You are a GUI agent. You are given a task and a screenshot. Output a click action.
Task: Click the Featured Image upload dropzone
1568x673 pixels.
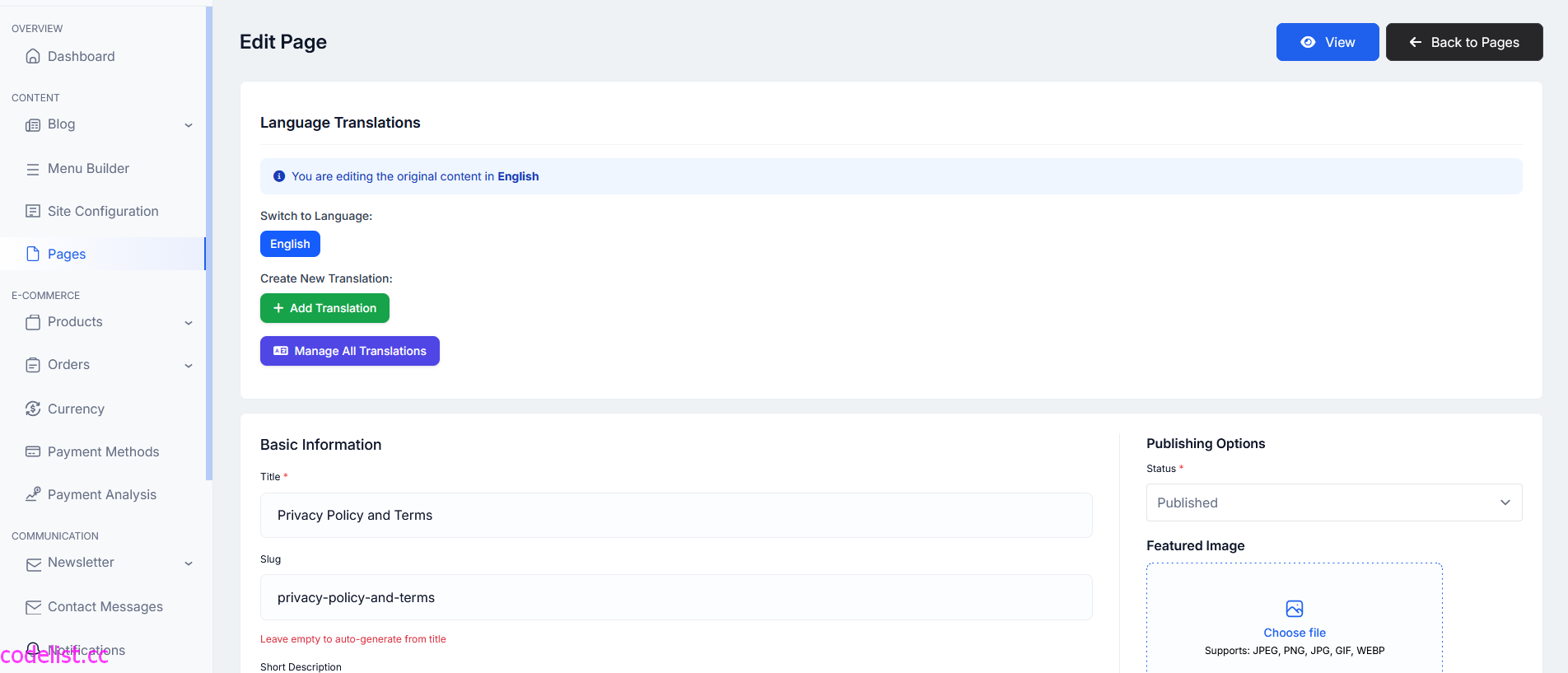1295,618
